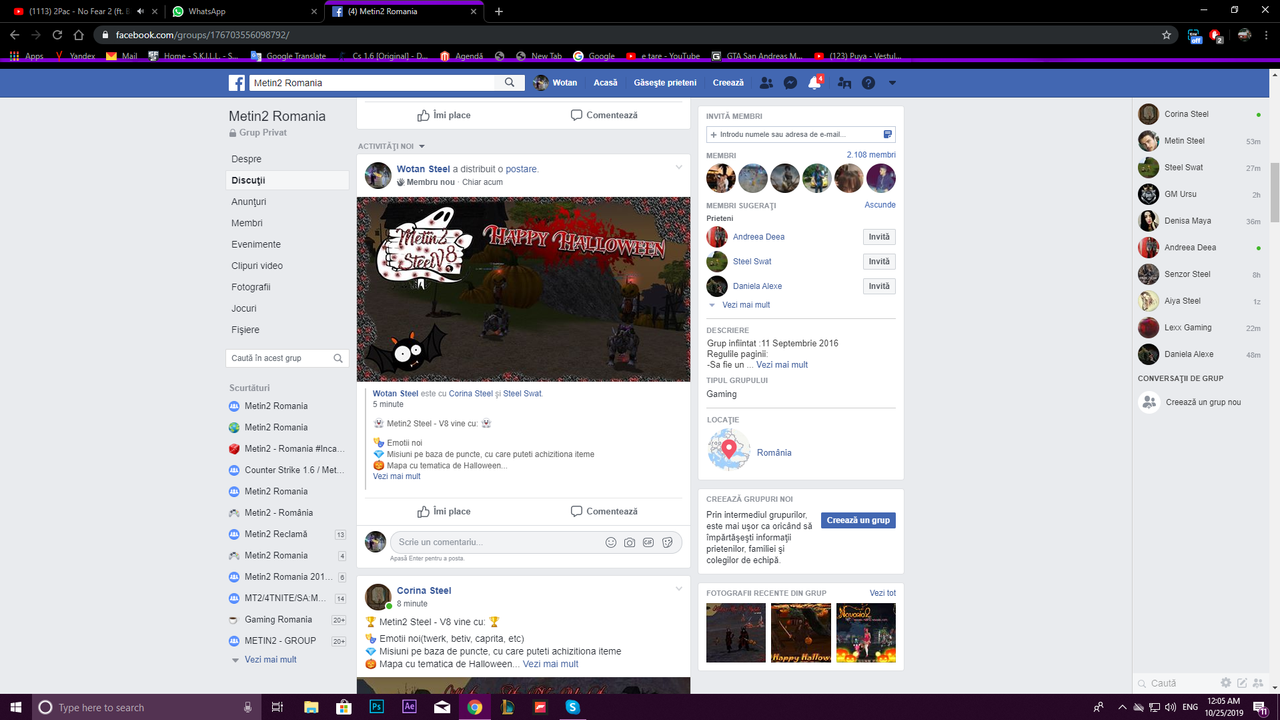The height and width of the screenshot is (720, 1280).
Task: Click Invită next to Andreea Deea
Action: click(878, 237)
